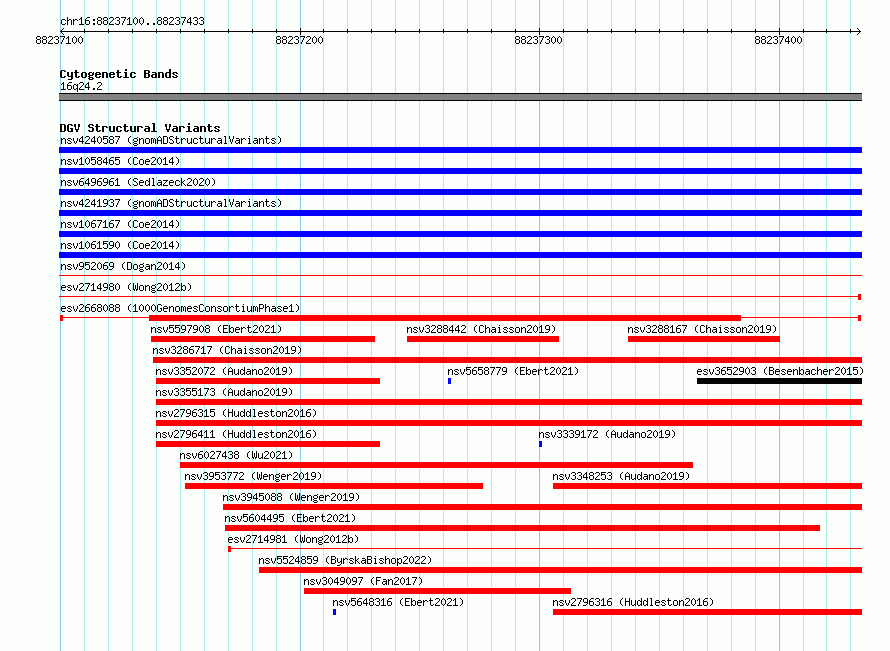Click the 88237100 ruler position label

[59, 40]
